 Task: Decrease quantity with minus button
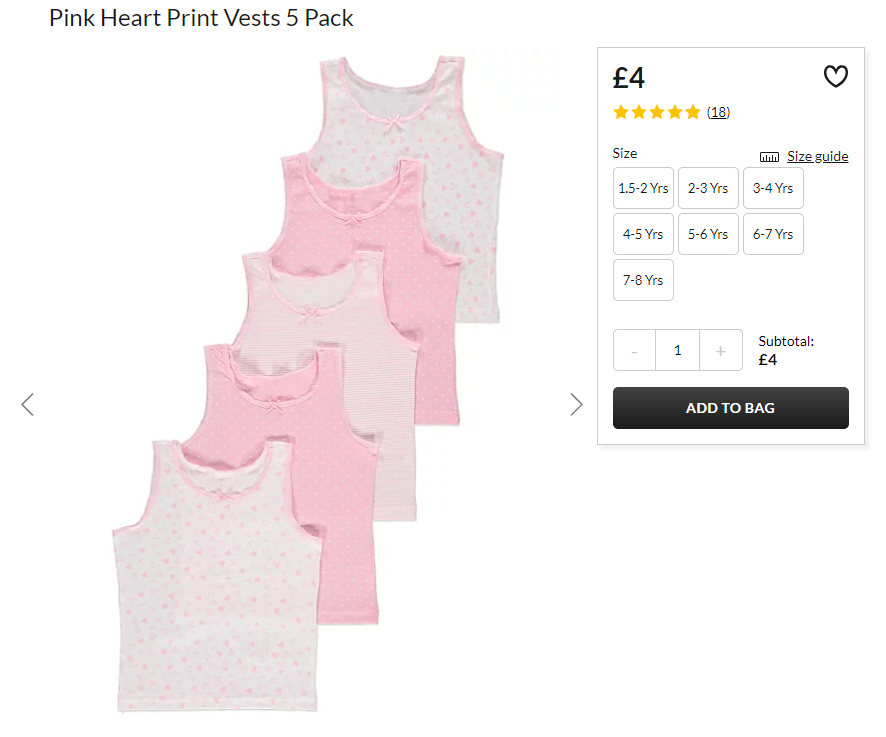(635, 350)
